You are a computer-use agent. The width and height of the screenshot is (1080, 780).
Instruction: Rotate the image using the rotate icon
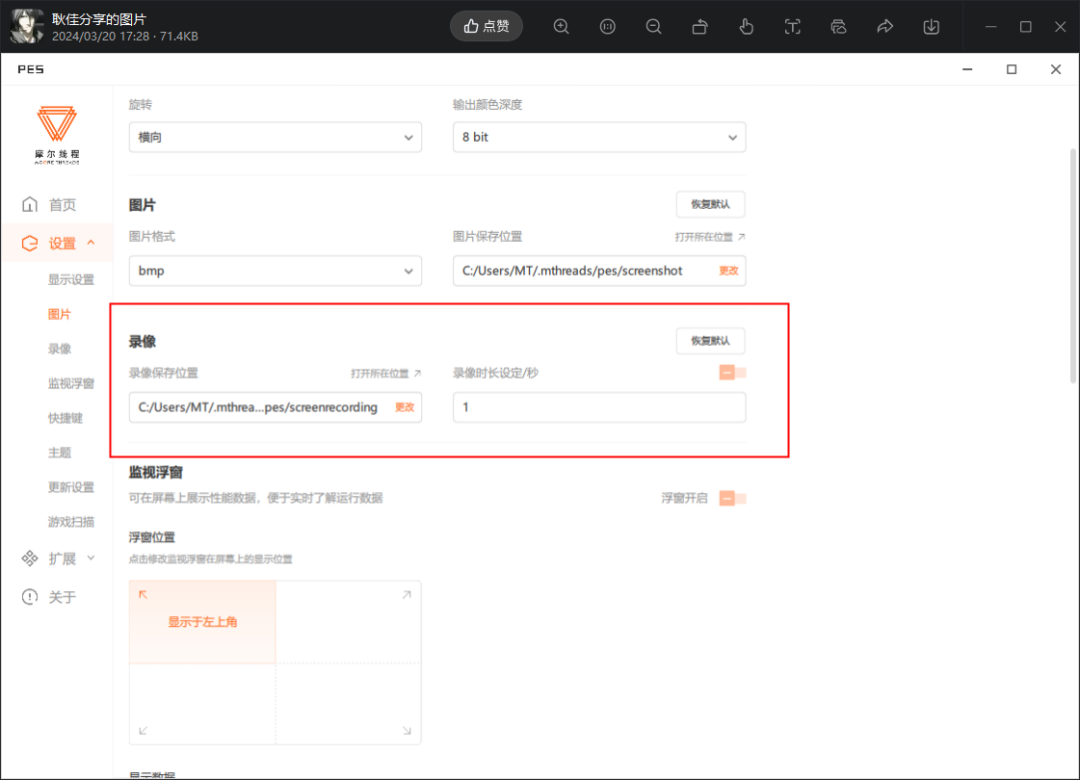pyautogui.click(x=700, y=27)
